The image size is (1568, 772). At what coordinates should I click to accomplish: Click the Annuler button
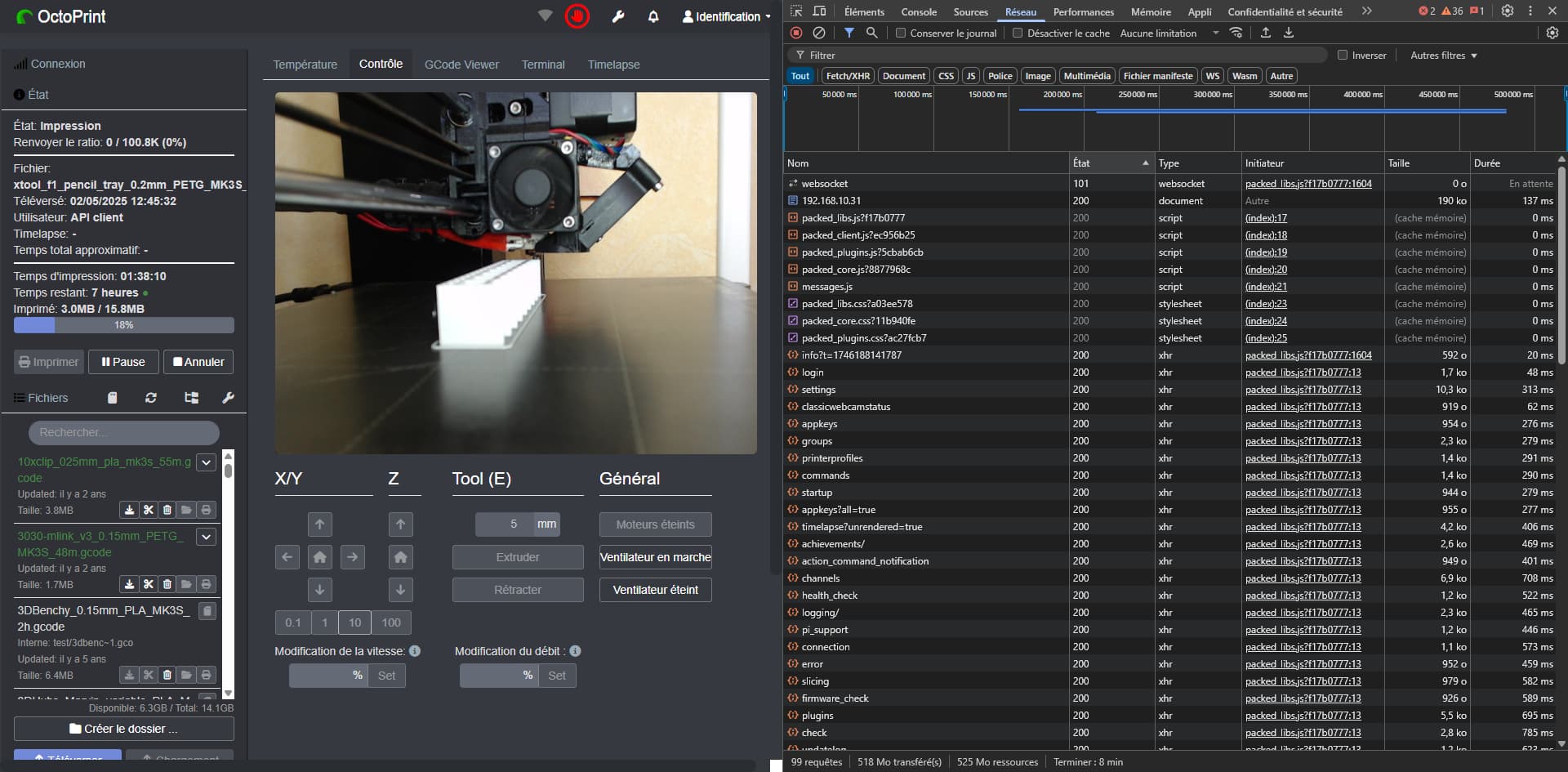pyautogui.click(x=198, y=362)
